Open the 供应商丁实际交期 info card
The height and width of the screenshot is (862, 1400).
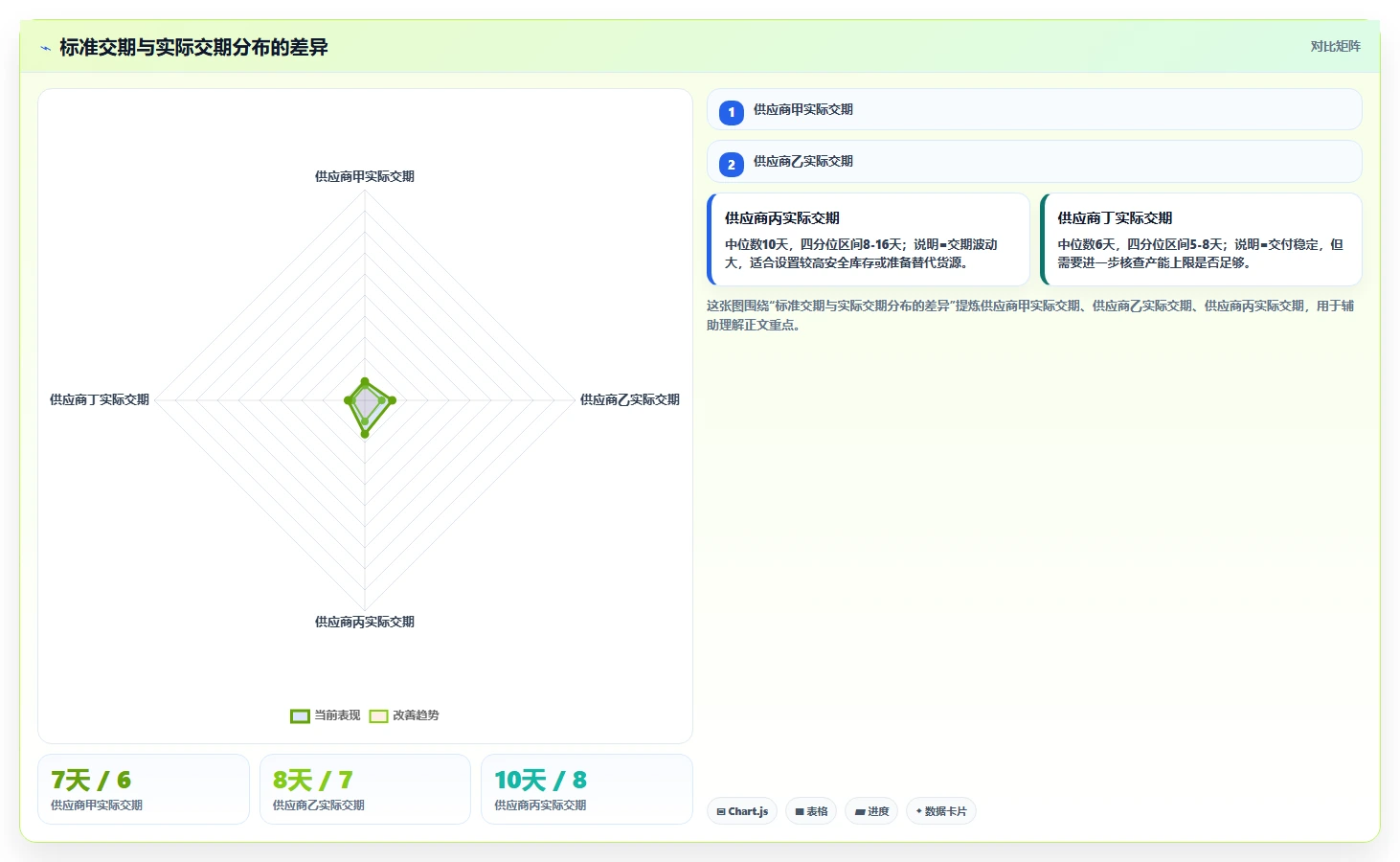click(1201, 239)
